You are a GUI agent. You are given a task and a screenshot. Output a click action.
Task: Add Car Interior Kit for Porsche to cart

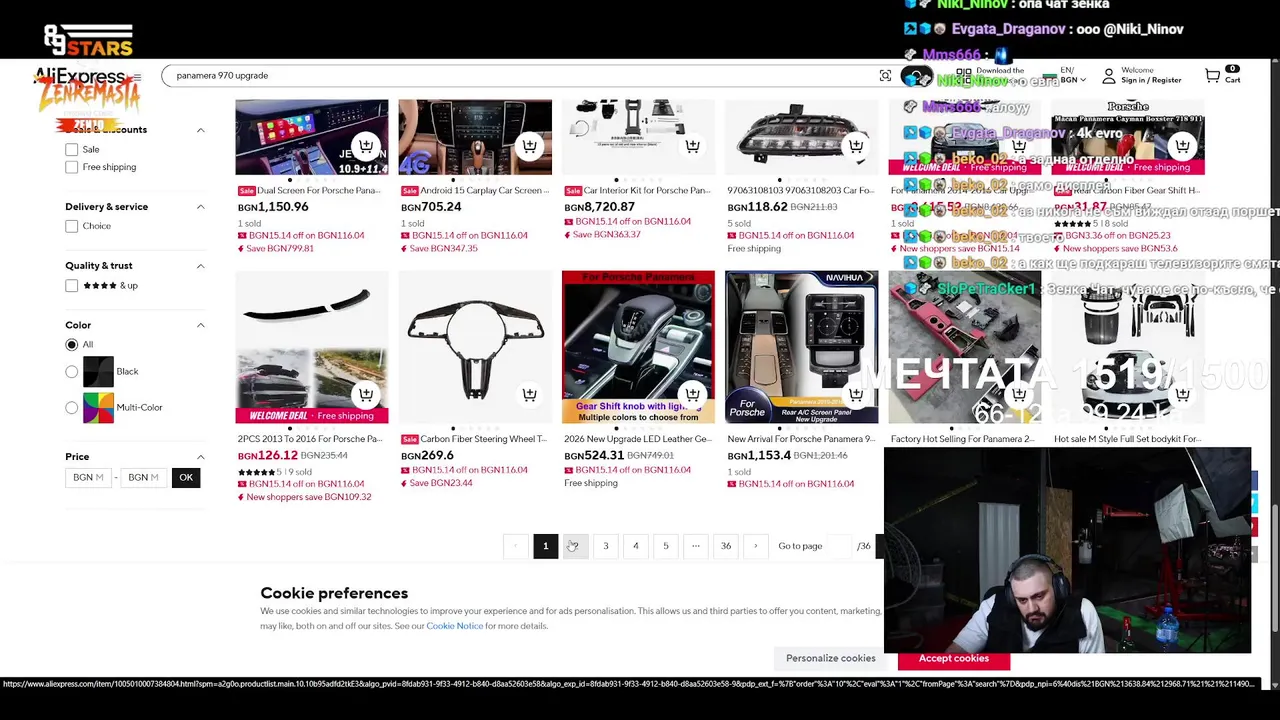[692, 146]
